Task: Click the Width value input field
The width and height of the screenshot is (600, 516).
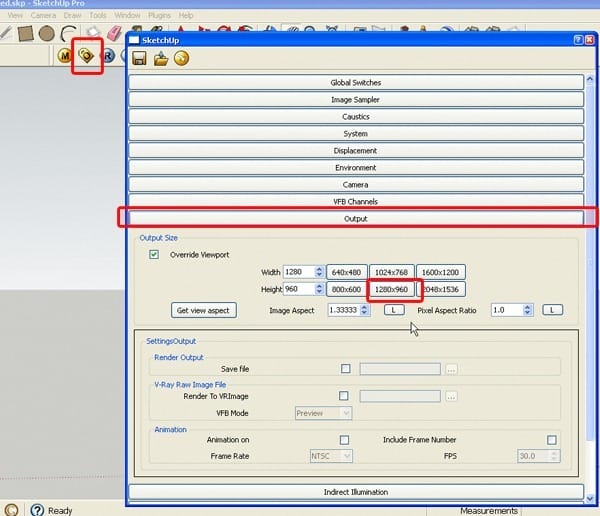Action: [x=299, y=272]
